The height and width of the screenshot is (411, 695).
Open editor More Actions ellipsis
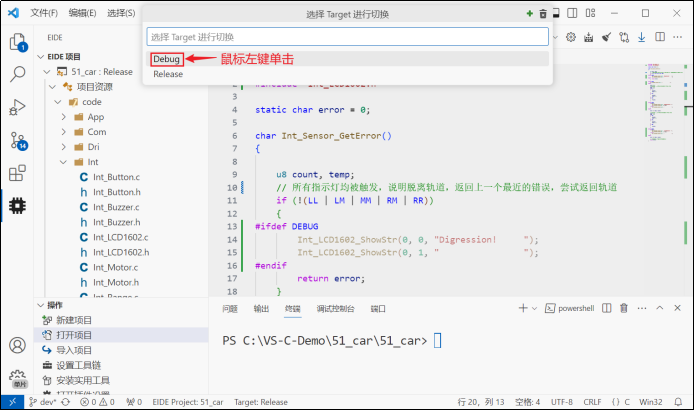tap(677, 37)
